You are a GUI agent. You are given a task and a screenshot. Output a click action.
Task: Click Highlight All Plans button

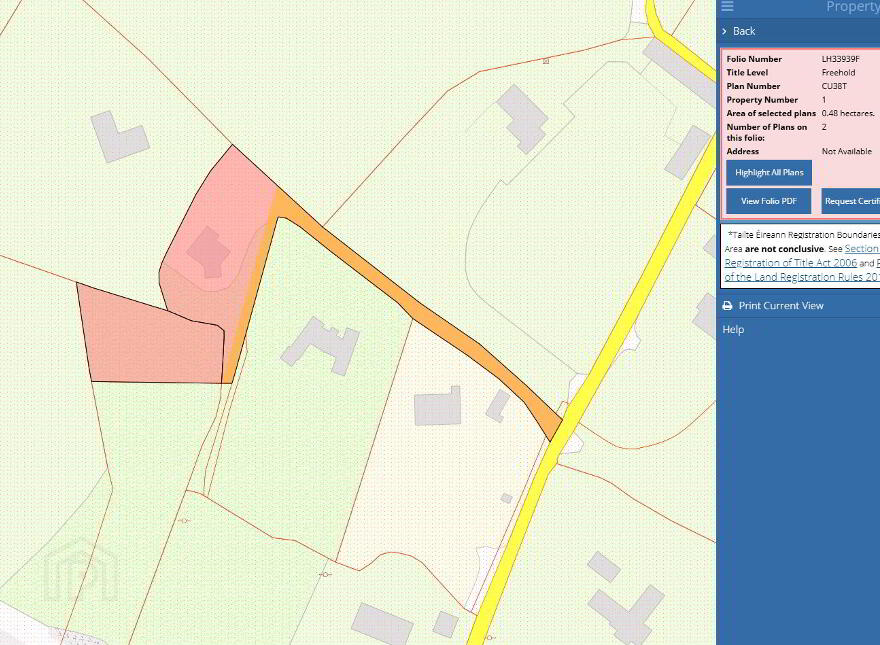click(769, 172)
